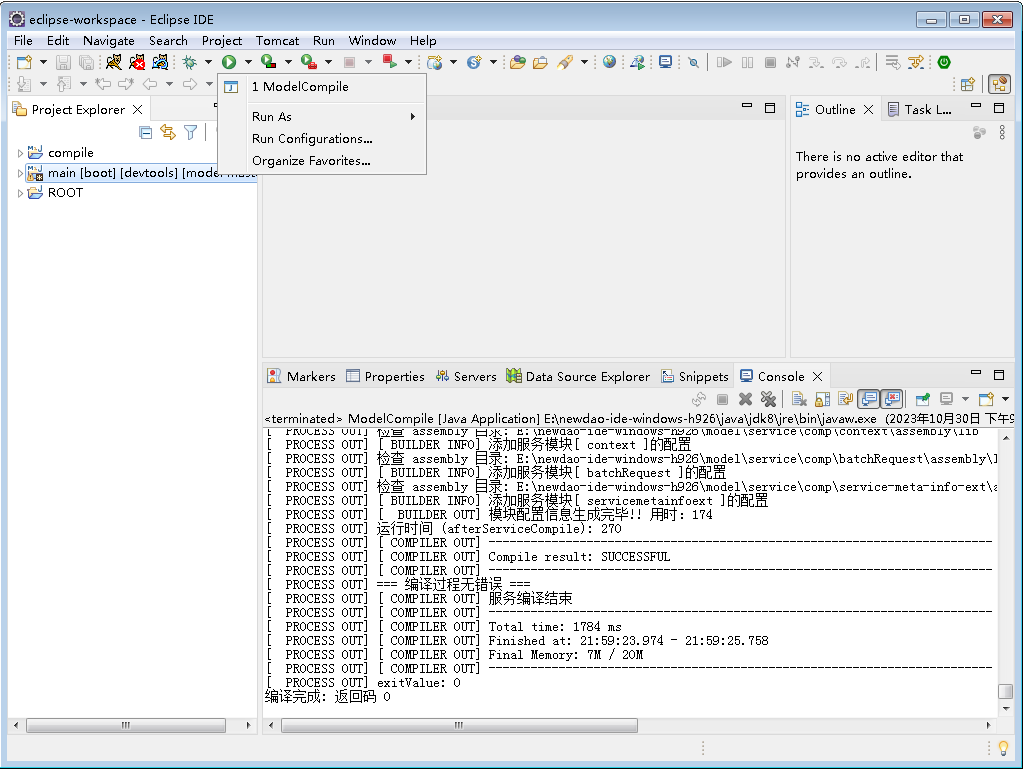Click the Project Explorer filter funnel icon
Image resolution: width=1023 pixels, height=770 pixels.
click(191, 133)
